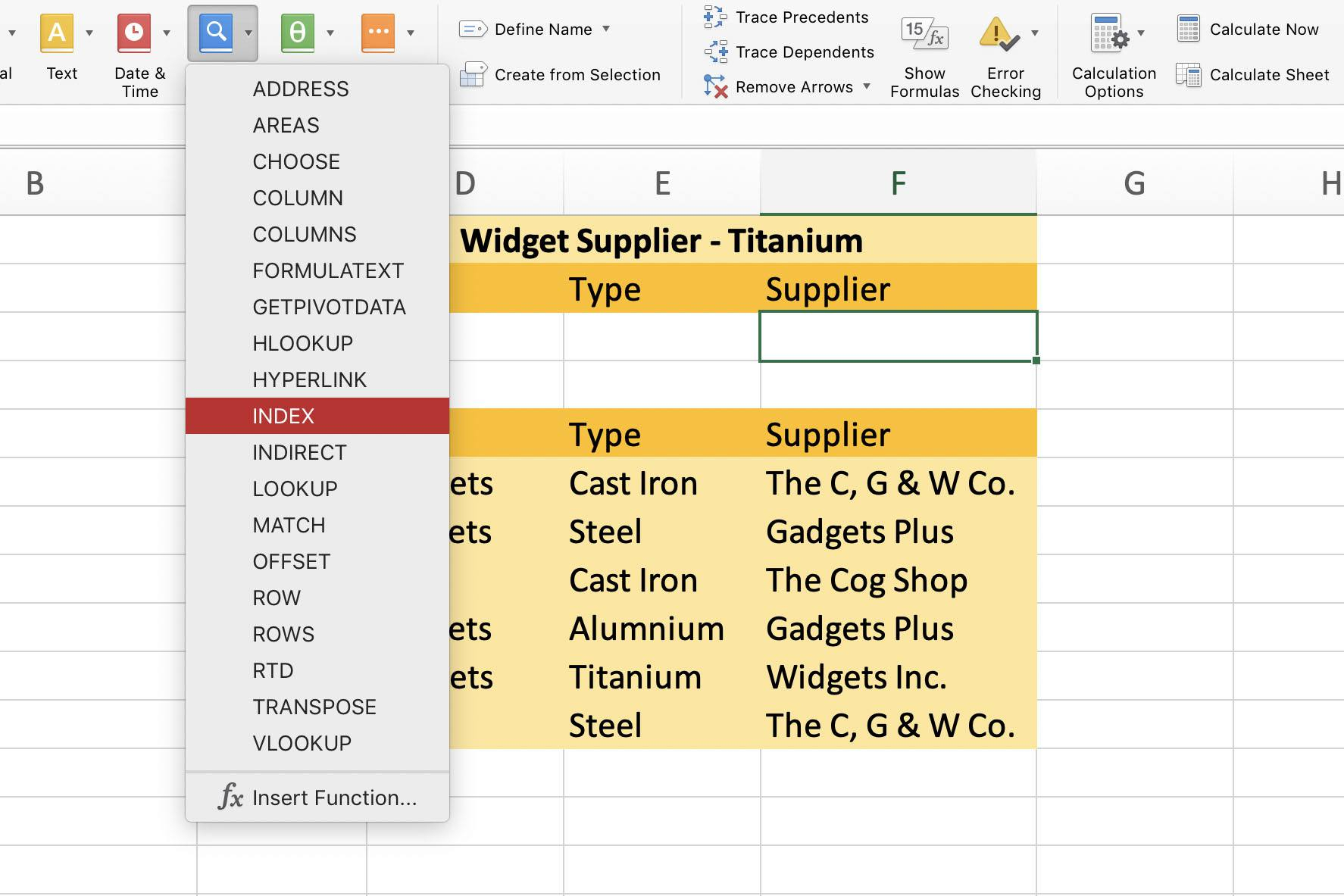
Task: Click the Trace Dependents icon
Action: pos(714,52)
